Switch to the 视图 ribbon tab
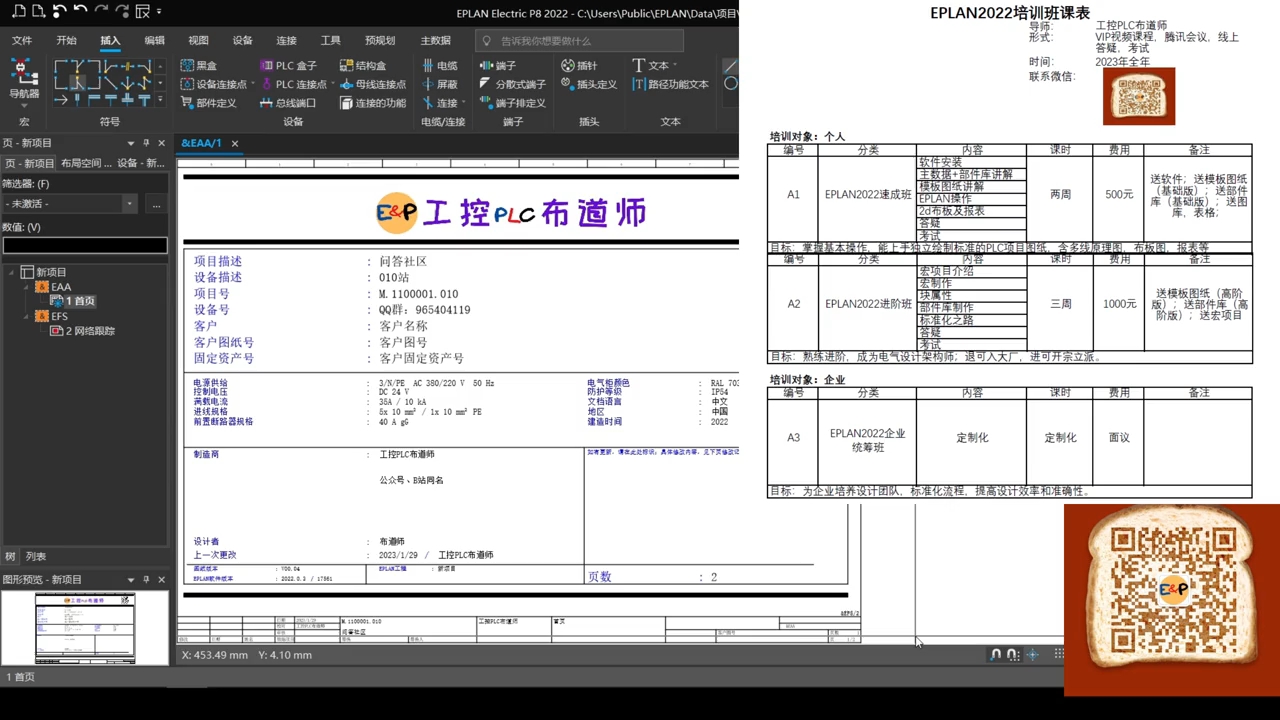 click(198, 41)
